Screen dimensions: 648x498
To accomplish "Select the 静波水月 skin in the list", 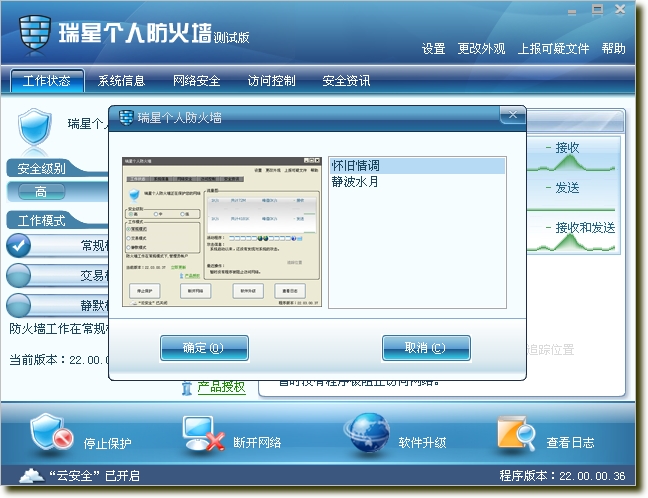I will tap(417, 181).
